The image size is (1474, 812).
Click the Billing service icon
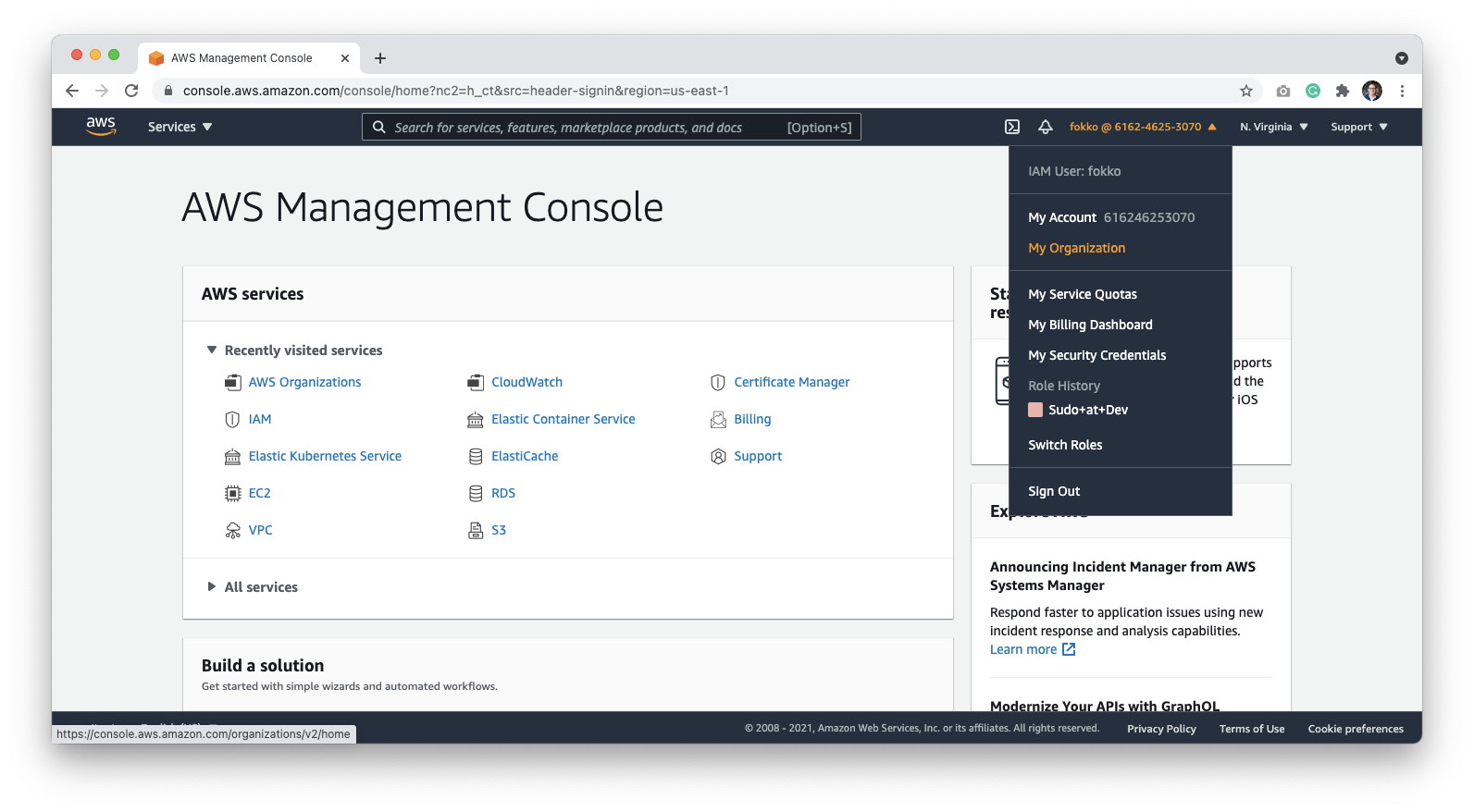[718, 419]
